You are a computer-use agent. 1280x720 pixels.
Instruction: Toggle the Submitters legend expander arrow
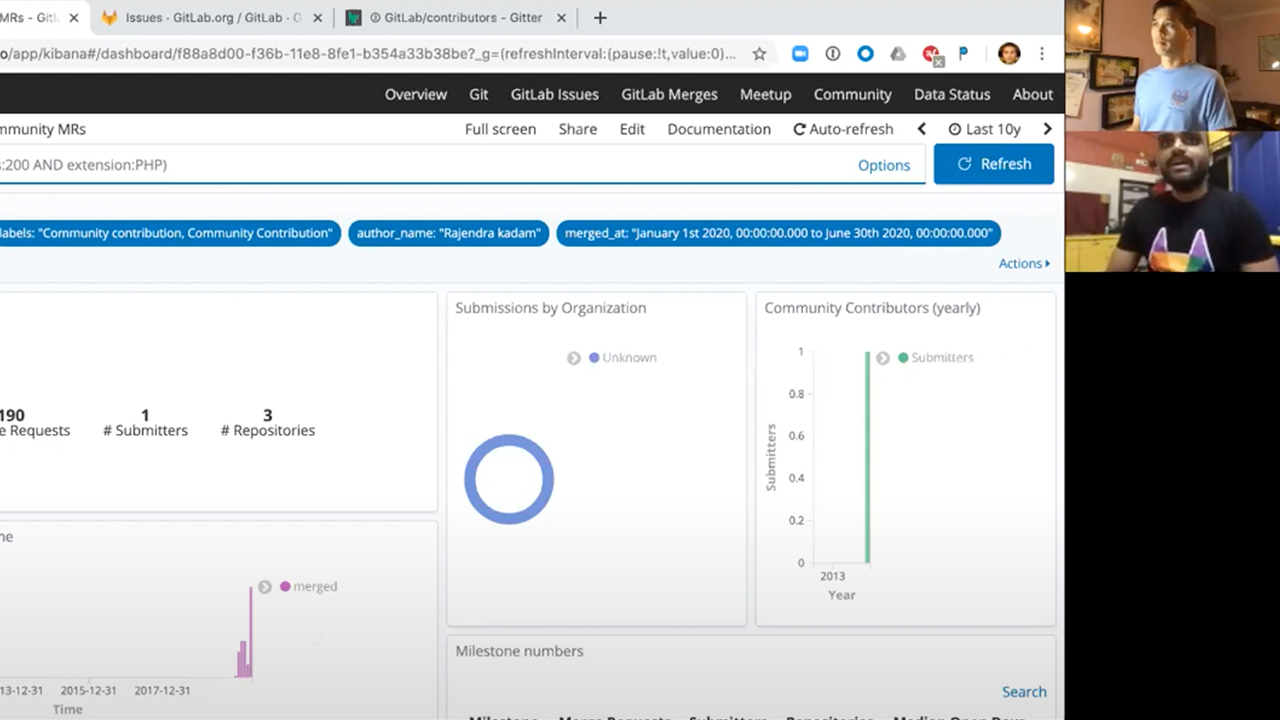point(883,358)
